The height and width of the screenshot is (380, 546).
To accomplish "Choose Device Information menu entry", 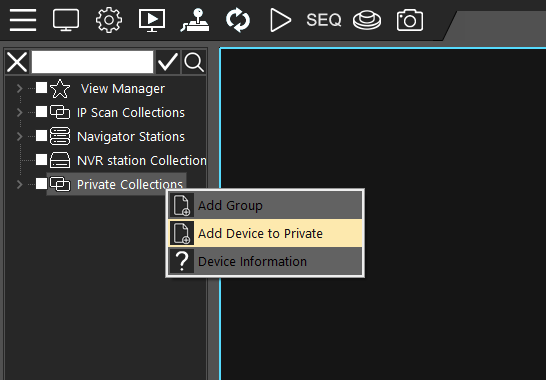I will click(265, 261).
